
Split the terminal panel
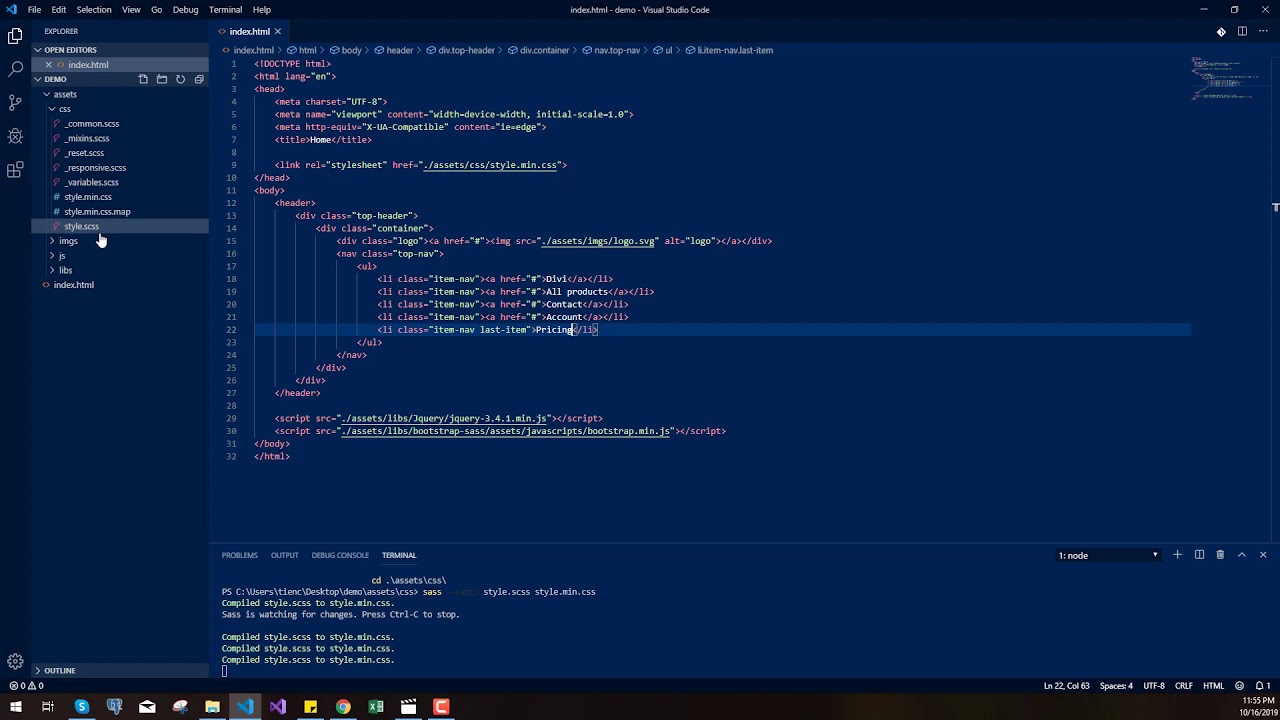pos(1199,555)
